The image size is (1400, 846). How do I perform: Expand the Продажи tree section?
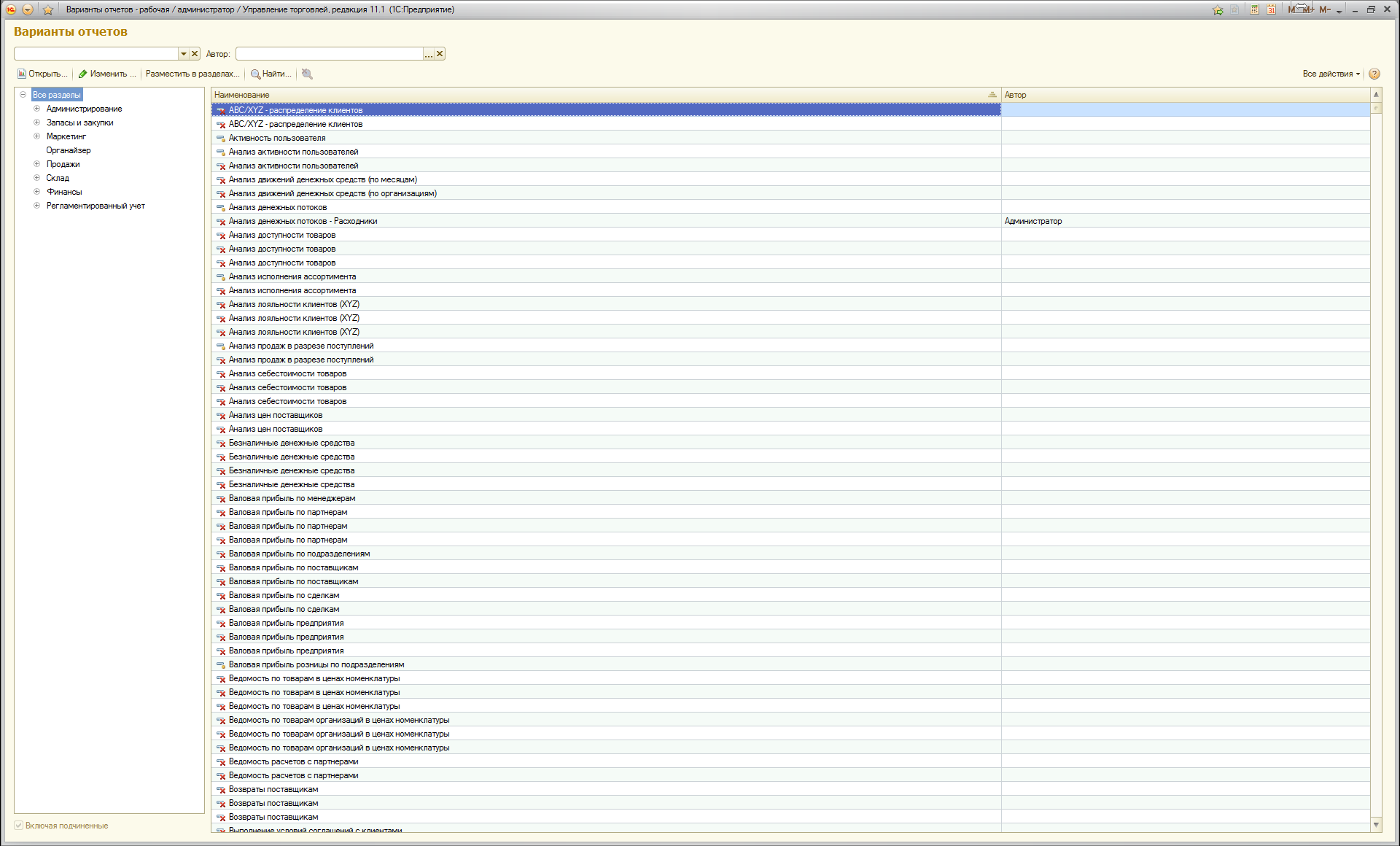pyautogui.click(x=36, y=164)
